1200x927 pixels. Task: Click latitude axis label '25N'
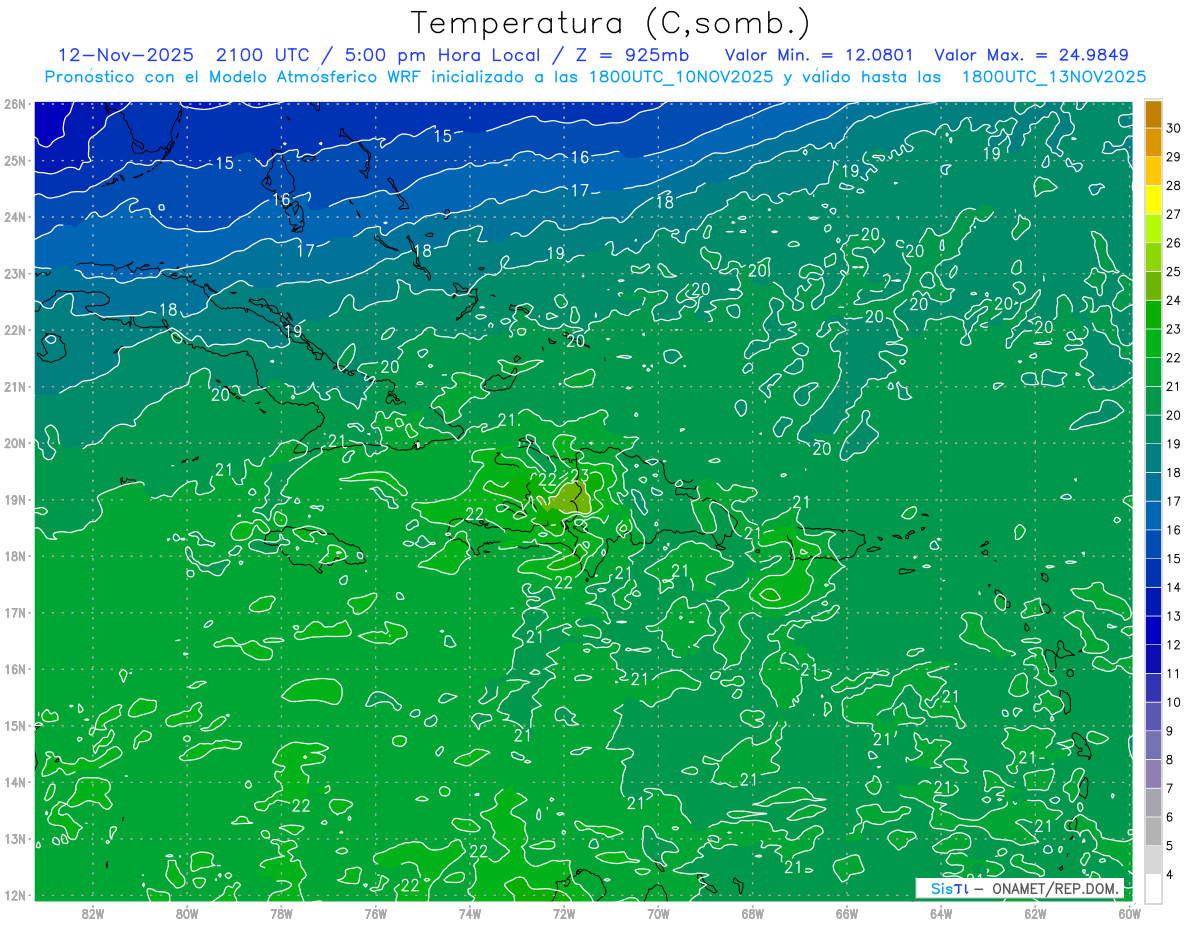[x=14, y=161]
